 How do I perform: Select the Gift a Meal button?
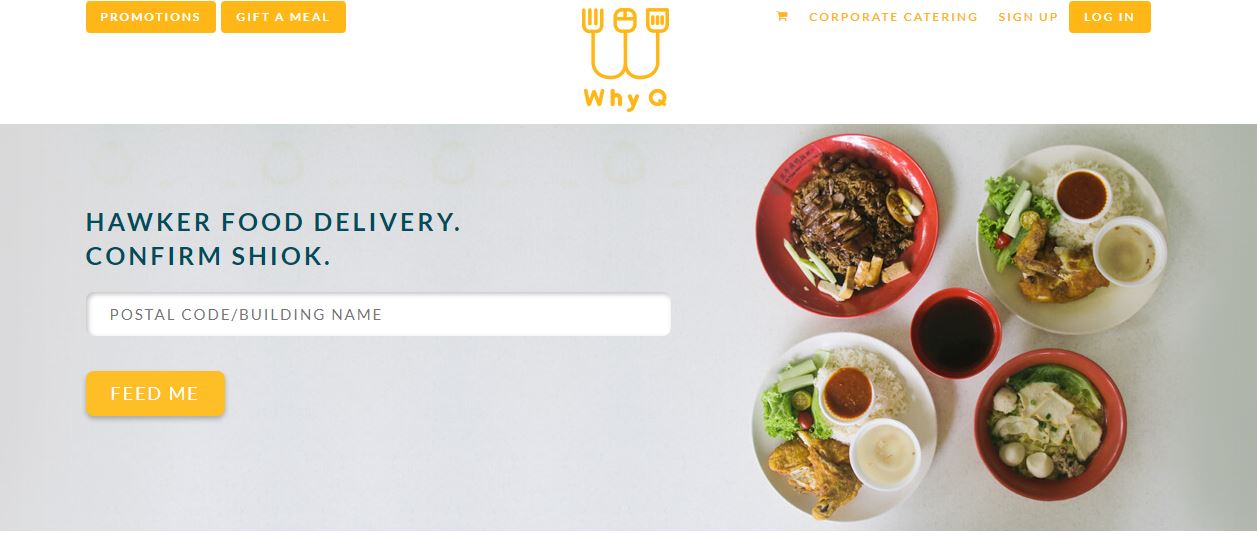click(x=283, y=17)
